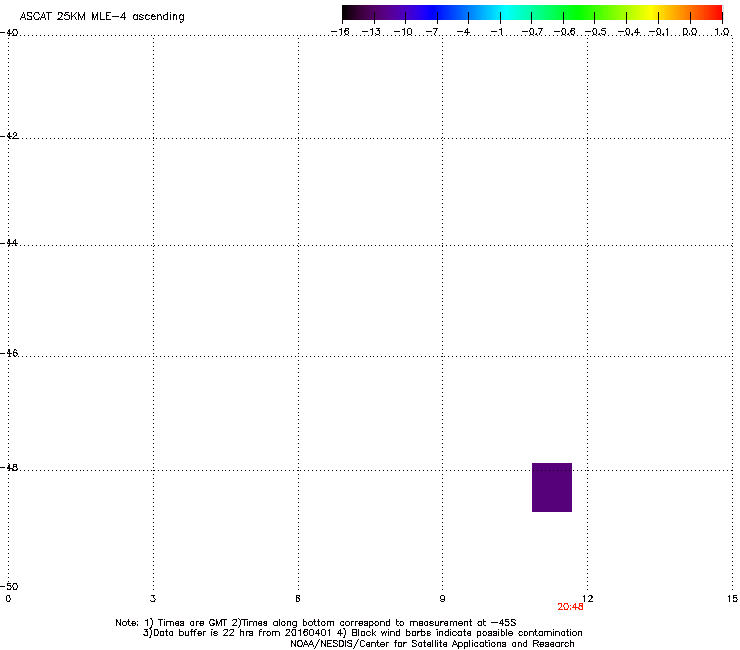The width and height of the screenshot is (740, 650).
Task: Click the -0.6 colorbar label
Action: coord(564,32)
